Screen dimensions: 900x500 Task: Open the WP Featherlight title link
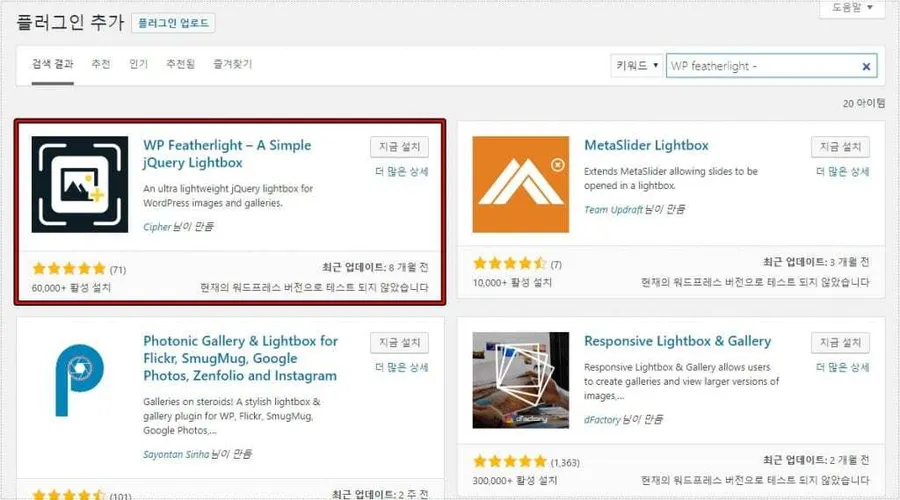pos(227,154)
